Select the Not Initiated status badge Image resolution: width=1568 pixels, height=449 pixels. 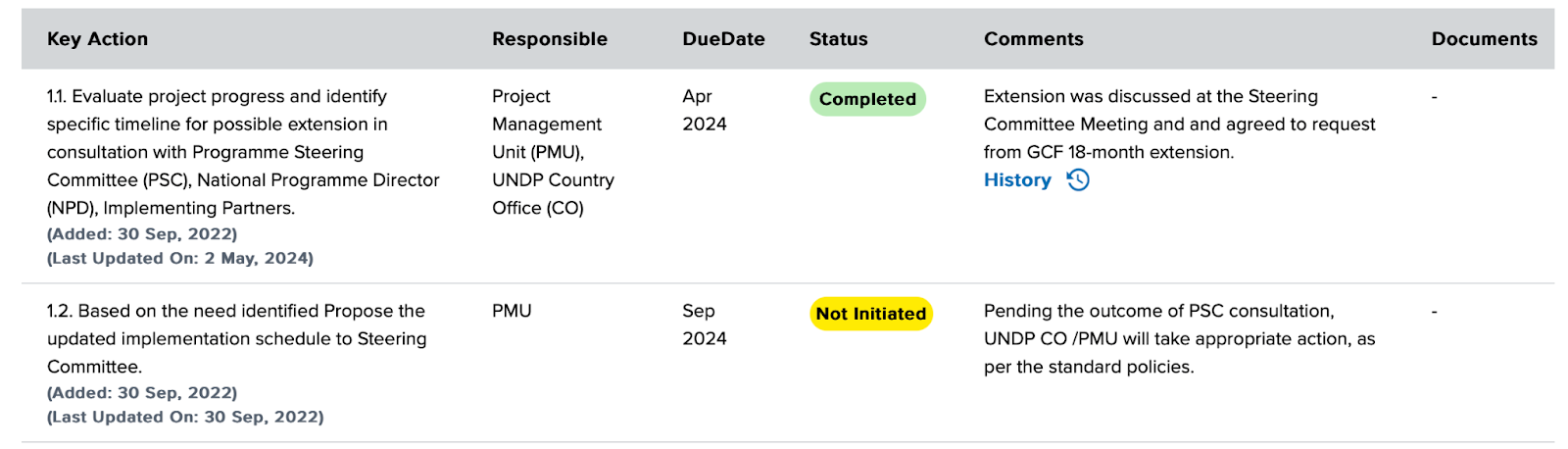tap(871, 314)
